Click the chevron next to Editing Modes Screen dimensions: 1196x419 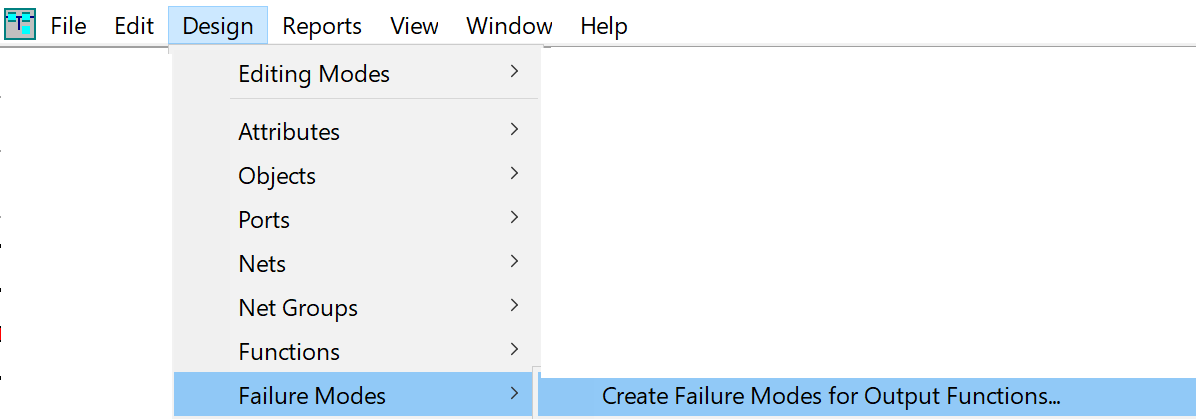click(515, 72)
